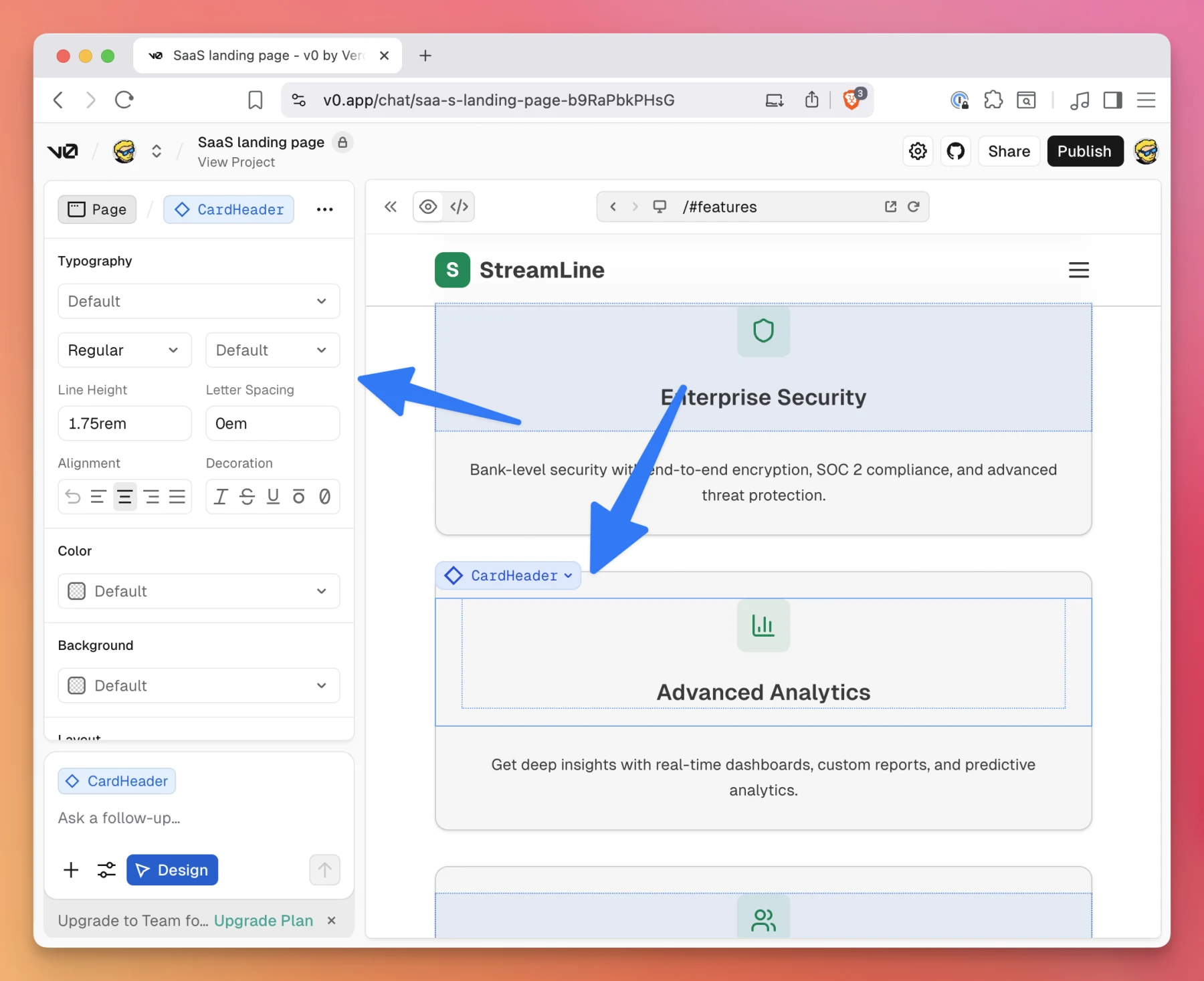Image resolution: width=1204 pixels, height=981 pixels.
Task: Reload the browser page
Action: pyautogui.click(x=124, y=100)
